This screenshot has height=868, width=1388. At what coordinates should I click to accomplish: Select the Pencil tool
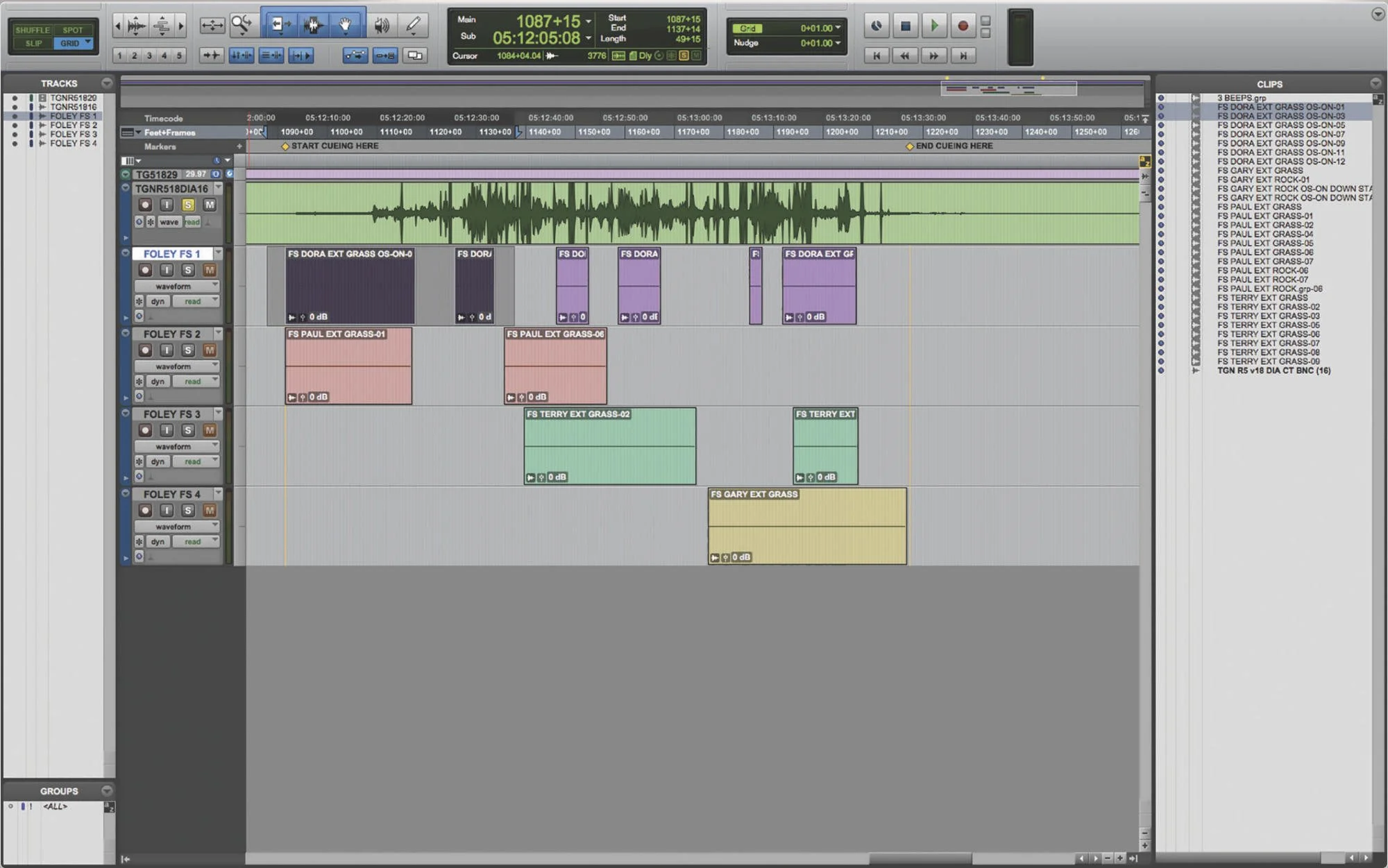coord(414,26)
